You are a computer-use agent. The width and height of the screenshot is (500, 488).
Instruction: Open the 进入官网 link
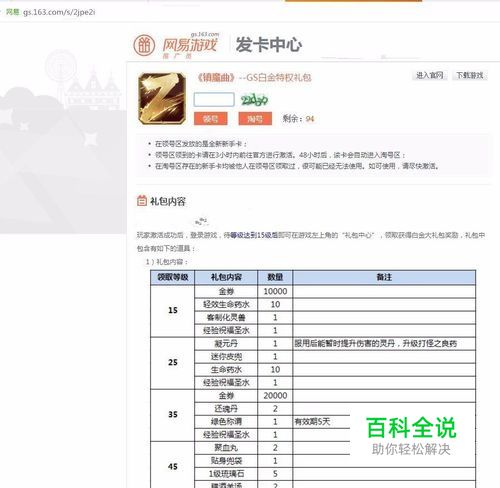pos(429,75)
